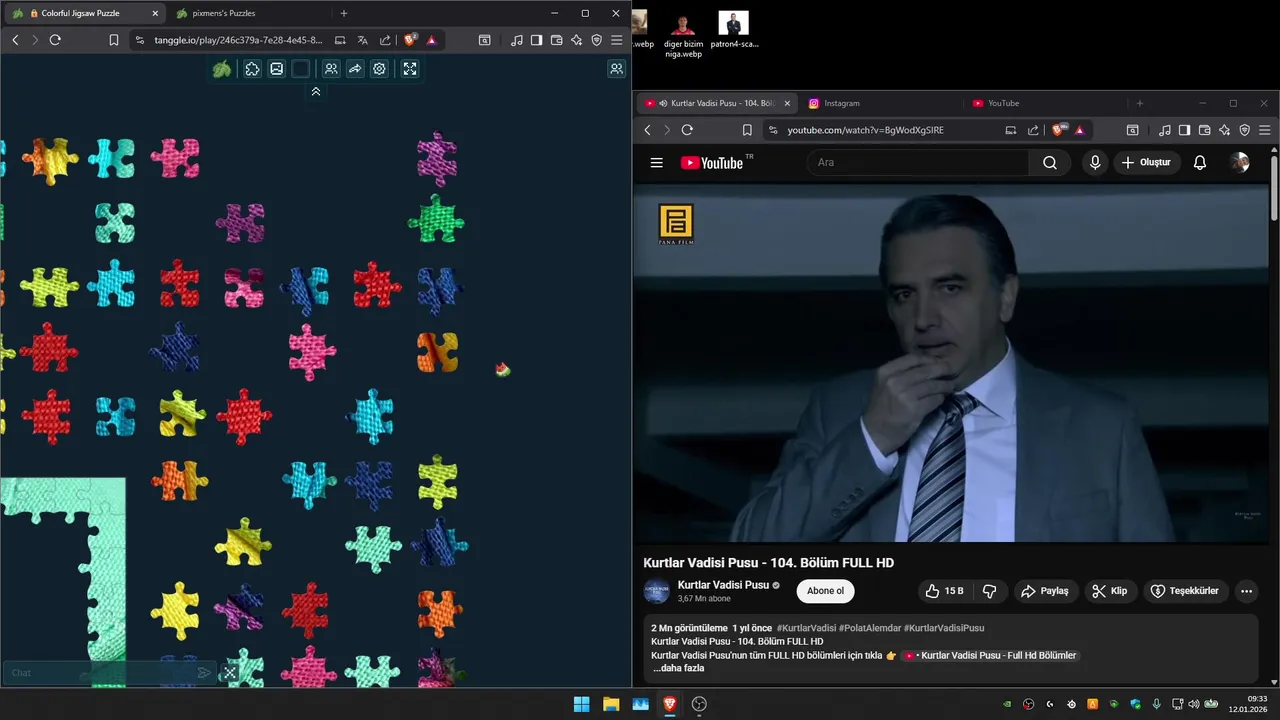Open the Kurtlar Vadisi Pusu browser tab
1280x720 pixels.
[718, 103]
